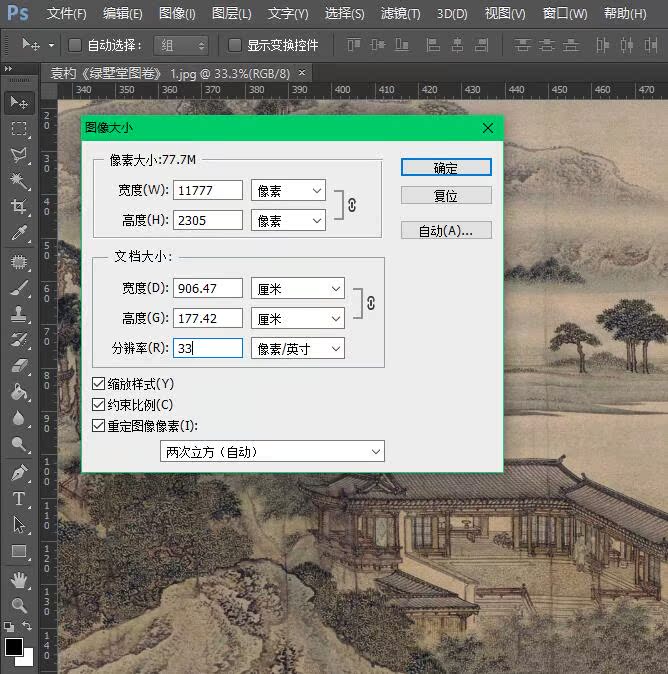Uncheck 约束比例(C) checkbox
668x674 pixels.
click(98, 404)
